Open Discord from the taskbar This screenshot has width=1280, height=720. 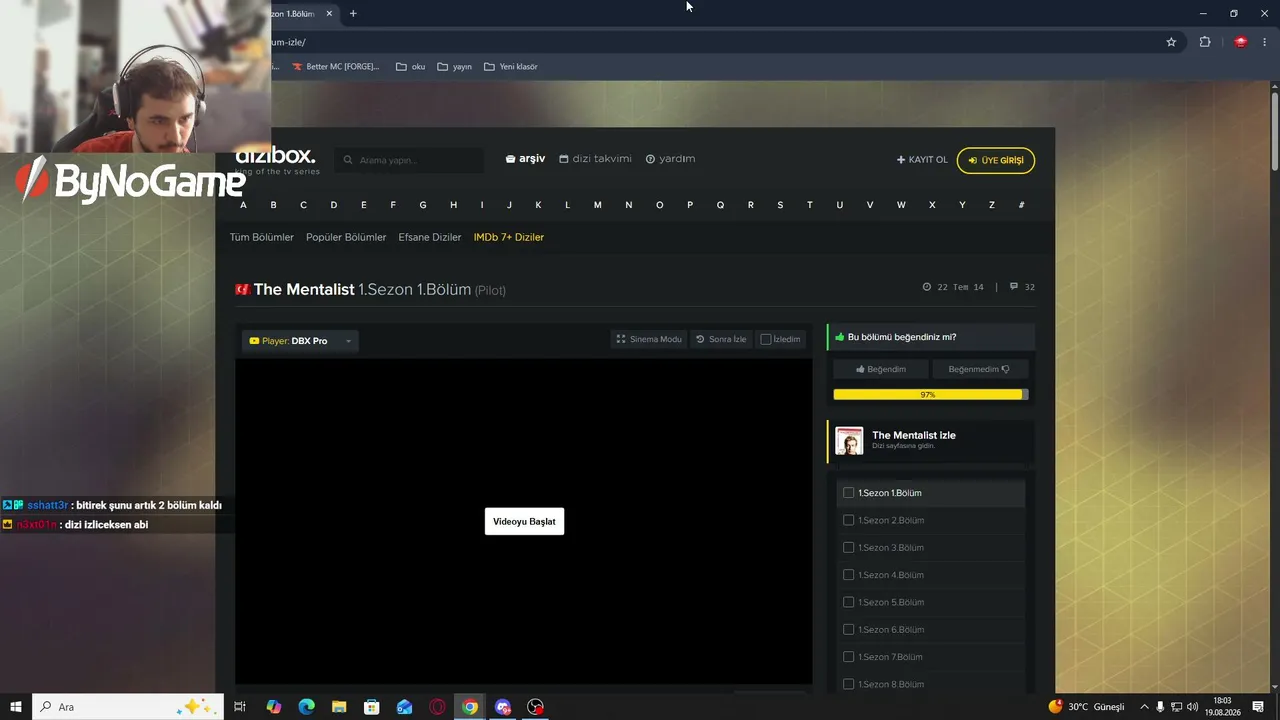point(503,707)
